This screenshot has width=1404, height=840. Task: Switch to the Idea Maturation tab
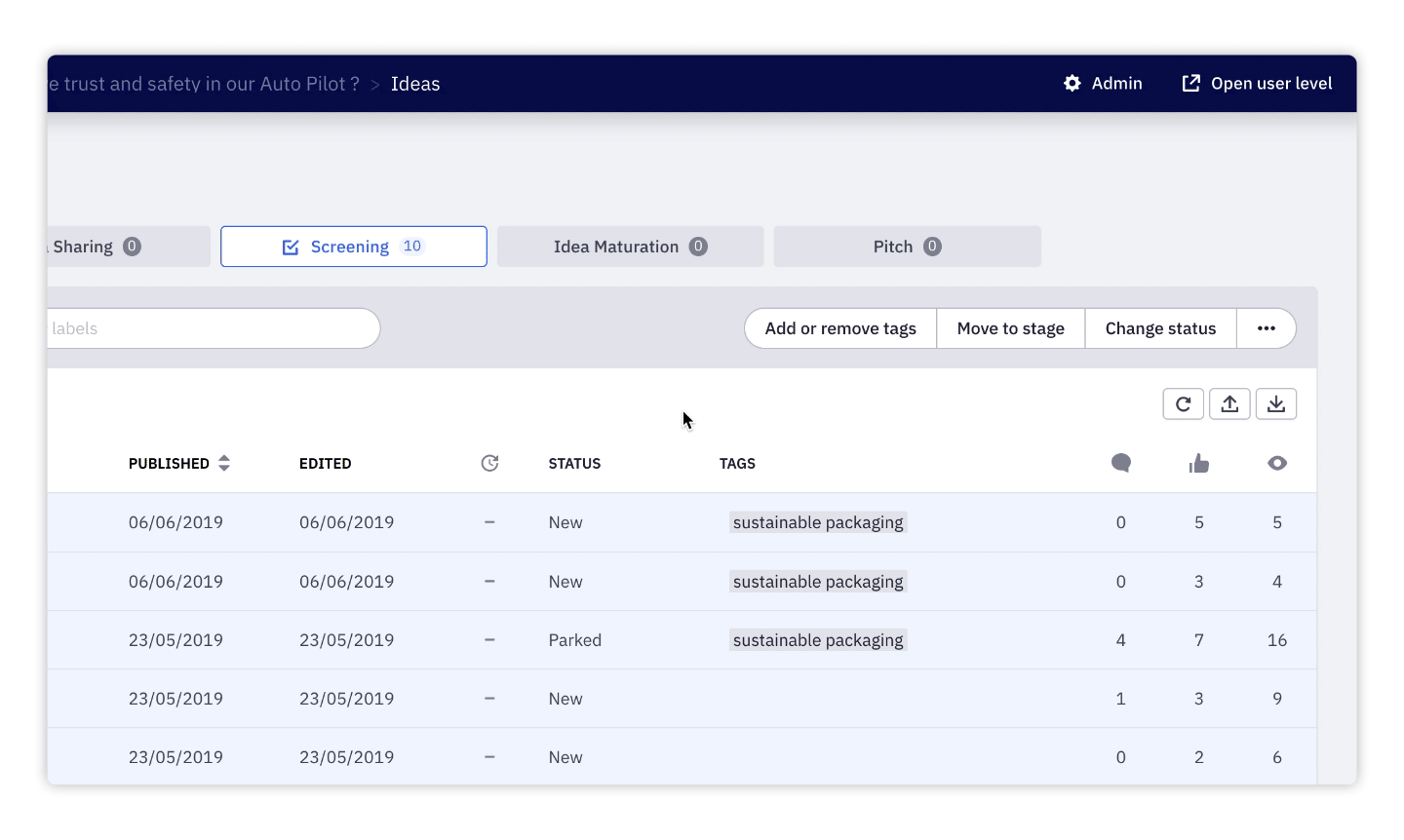(x=630, y=247)
